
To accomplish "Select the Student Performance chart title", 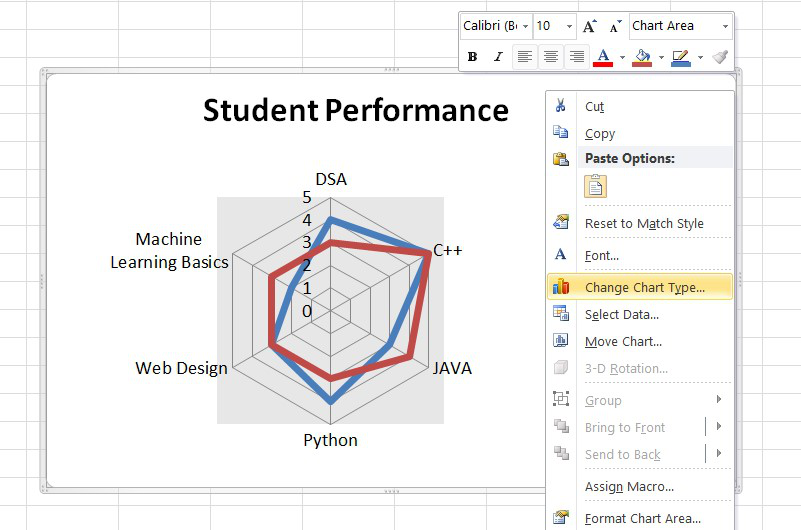I will click(355, 110).
